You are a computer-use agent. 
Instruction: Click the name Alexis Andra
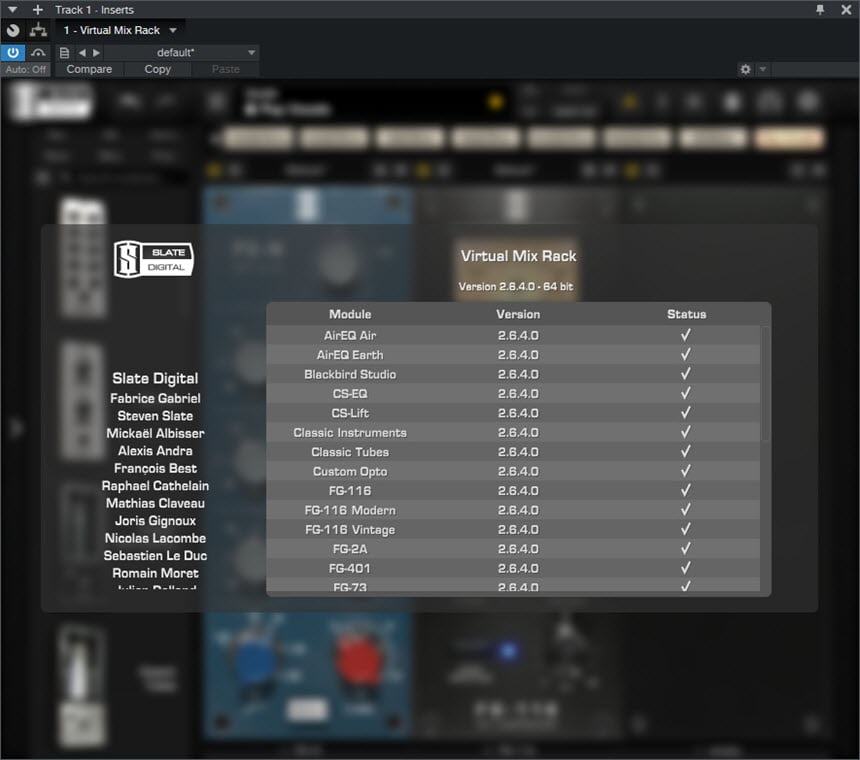[x=155, y=451]
